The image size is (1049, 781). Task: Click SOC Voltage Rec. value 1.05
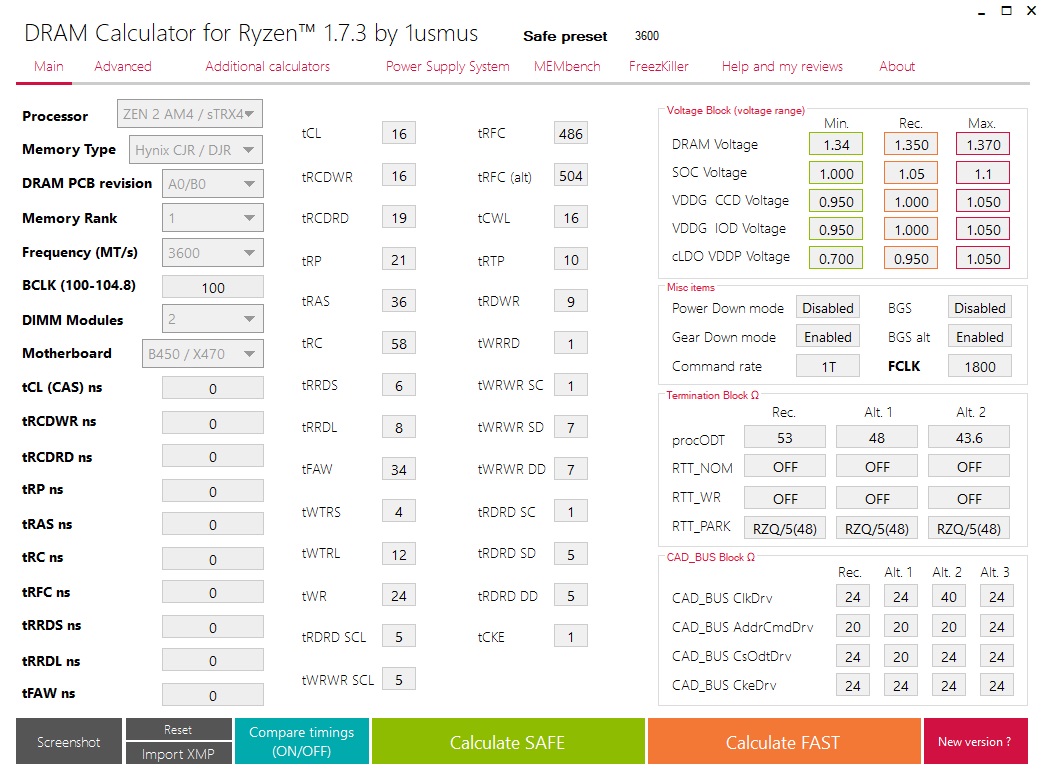tap(911, 173)
